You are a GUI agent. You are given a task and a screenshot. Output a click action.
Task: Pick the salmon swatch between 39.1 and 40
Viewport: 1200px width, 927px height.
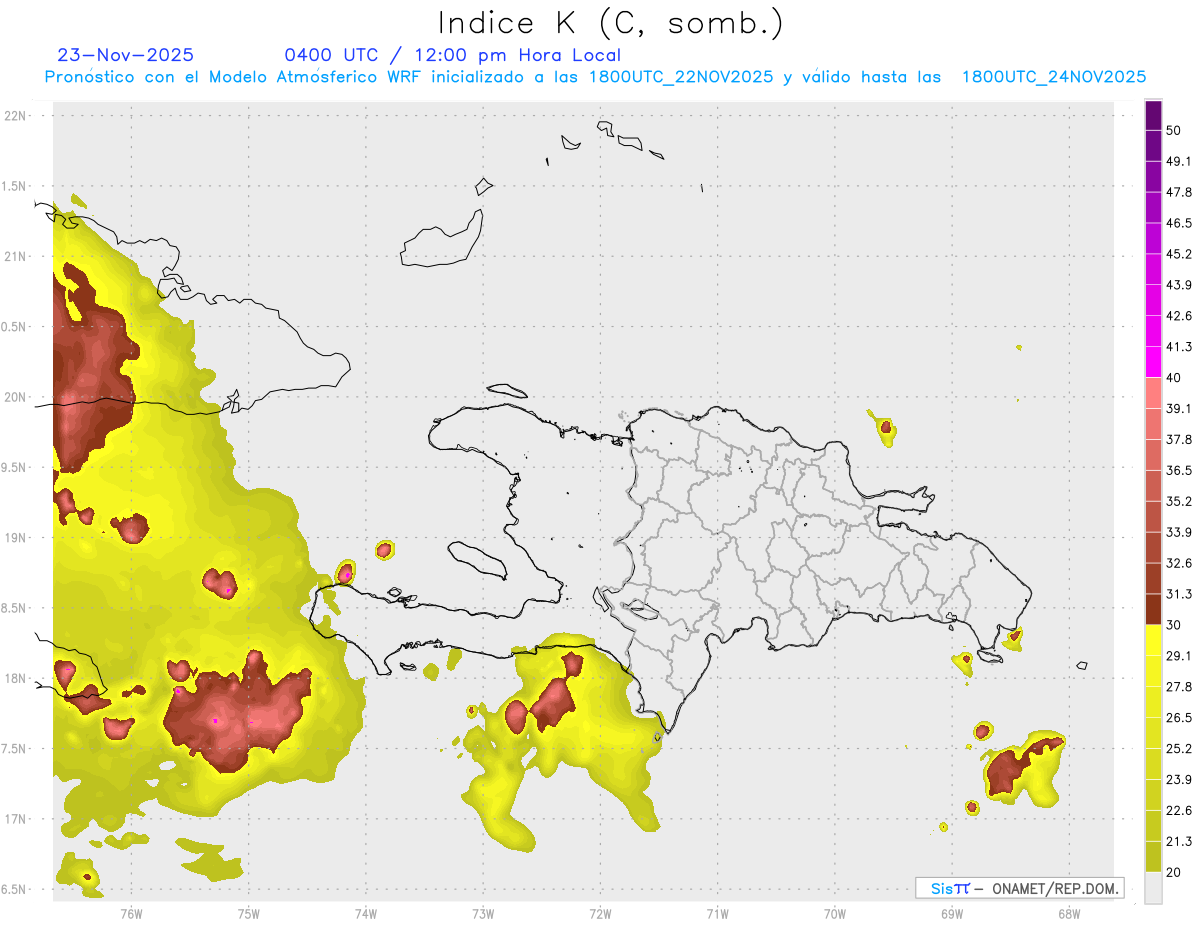[1153, 393]
